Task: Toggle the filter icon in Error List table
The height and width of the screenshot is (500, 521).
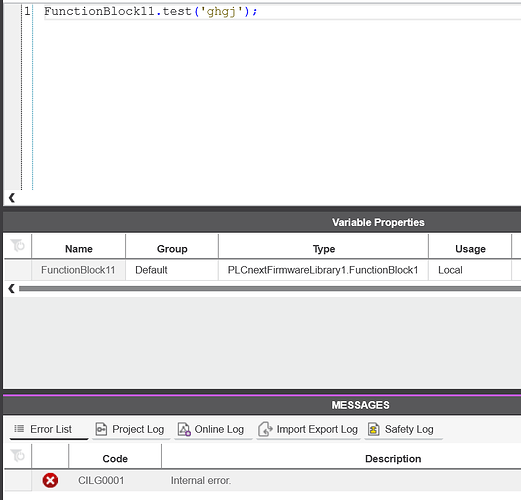Action: (17, 455)
